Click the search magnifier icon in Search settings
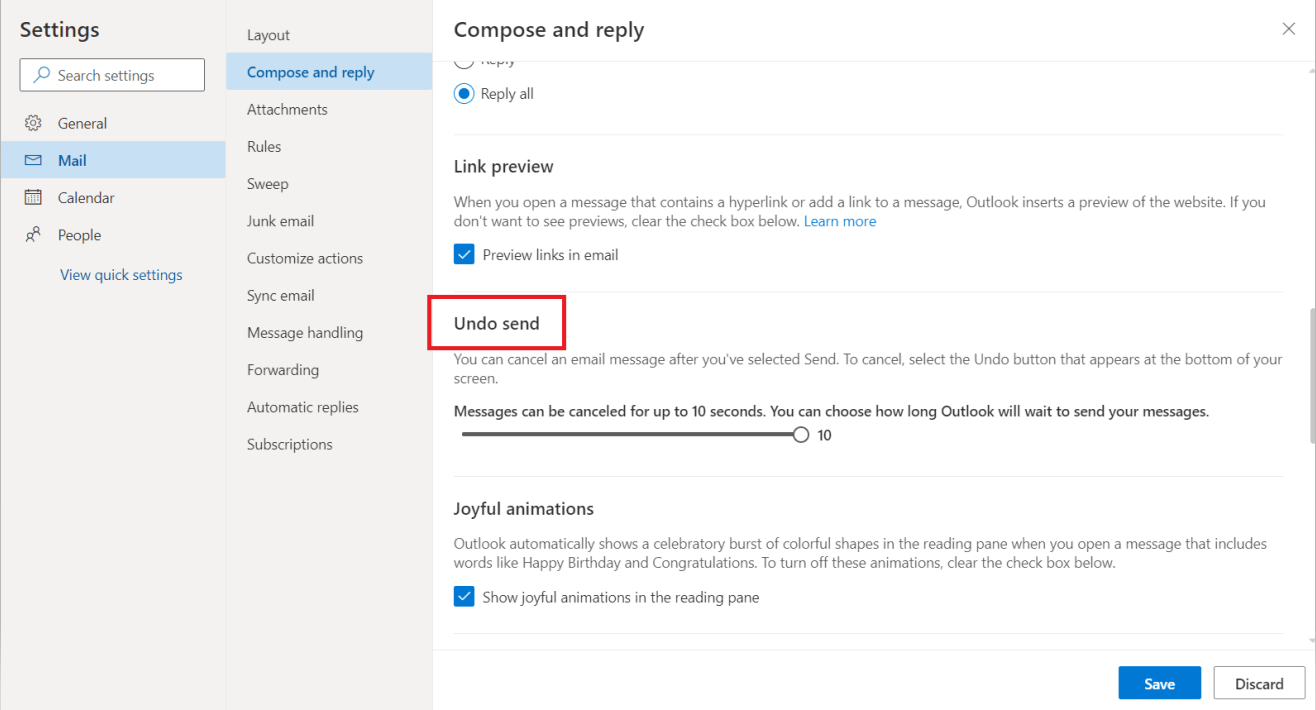This screenshot has height=710, width=1316. [41, 75]
